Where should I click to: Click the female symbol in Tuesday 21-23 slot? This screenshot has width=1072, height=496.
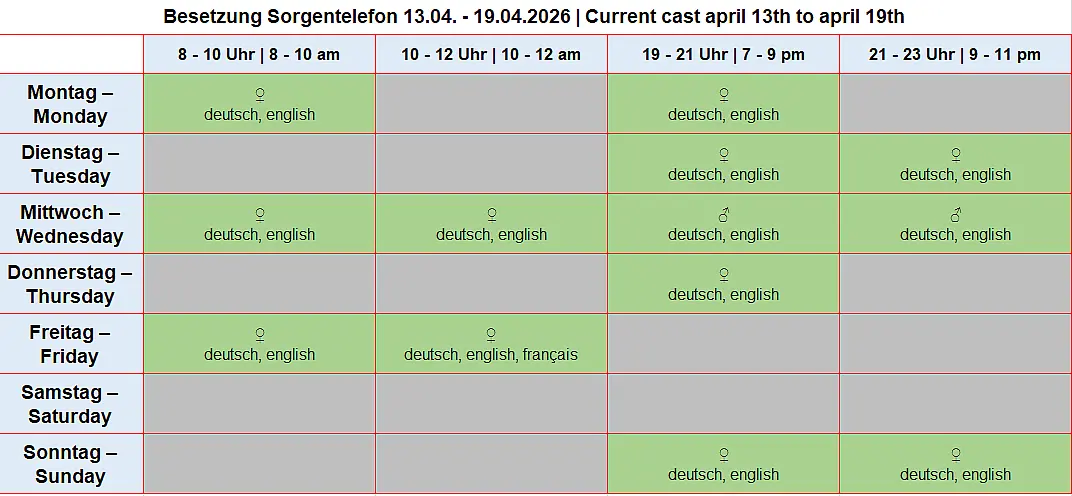point(956,155)
